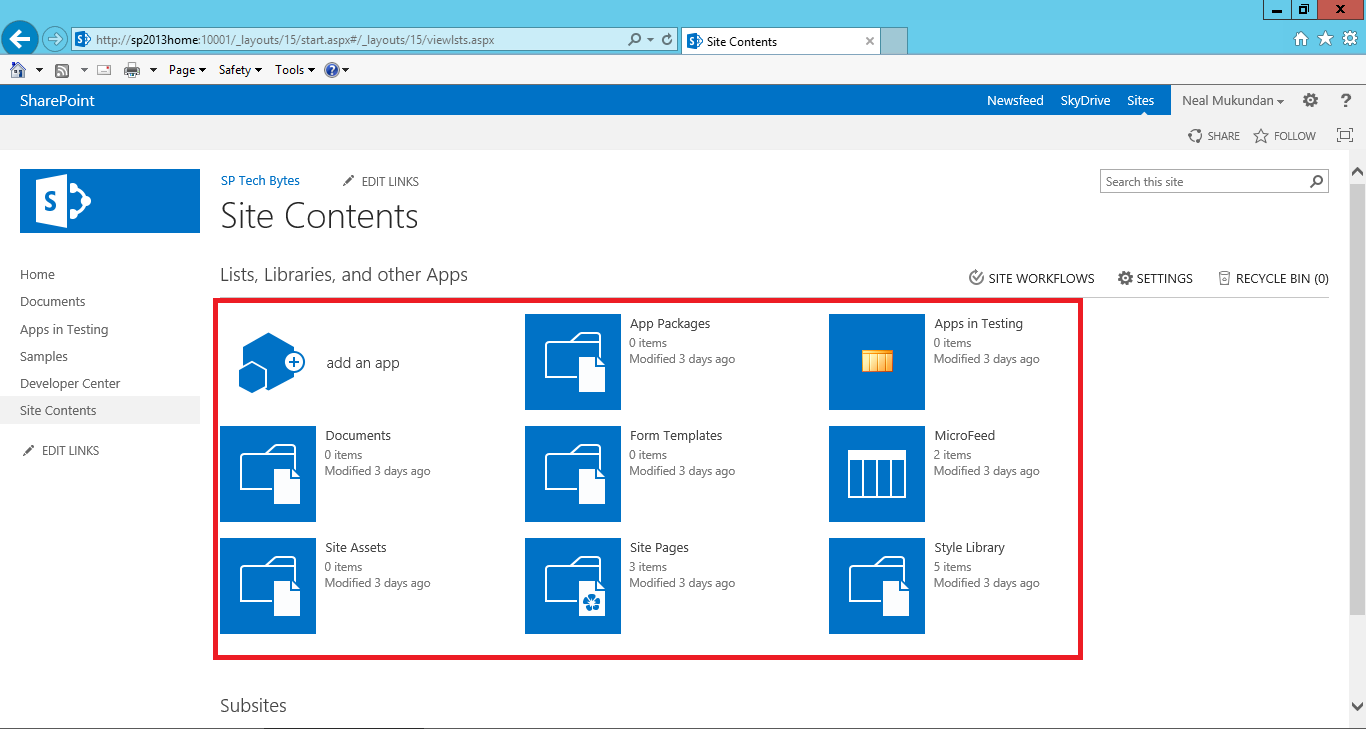Open the Page dropdown menu
Image resolution: width=1366 pixels, height=729 pixels.
187,70
